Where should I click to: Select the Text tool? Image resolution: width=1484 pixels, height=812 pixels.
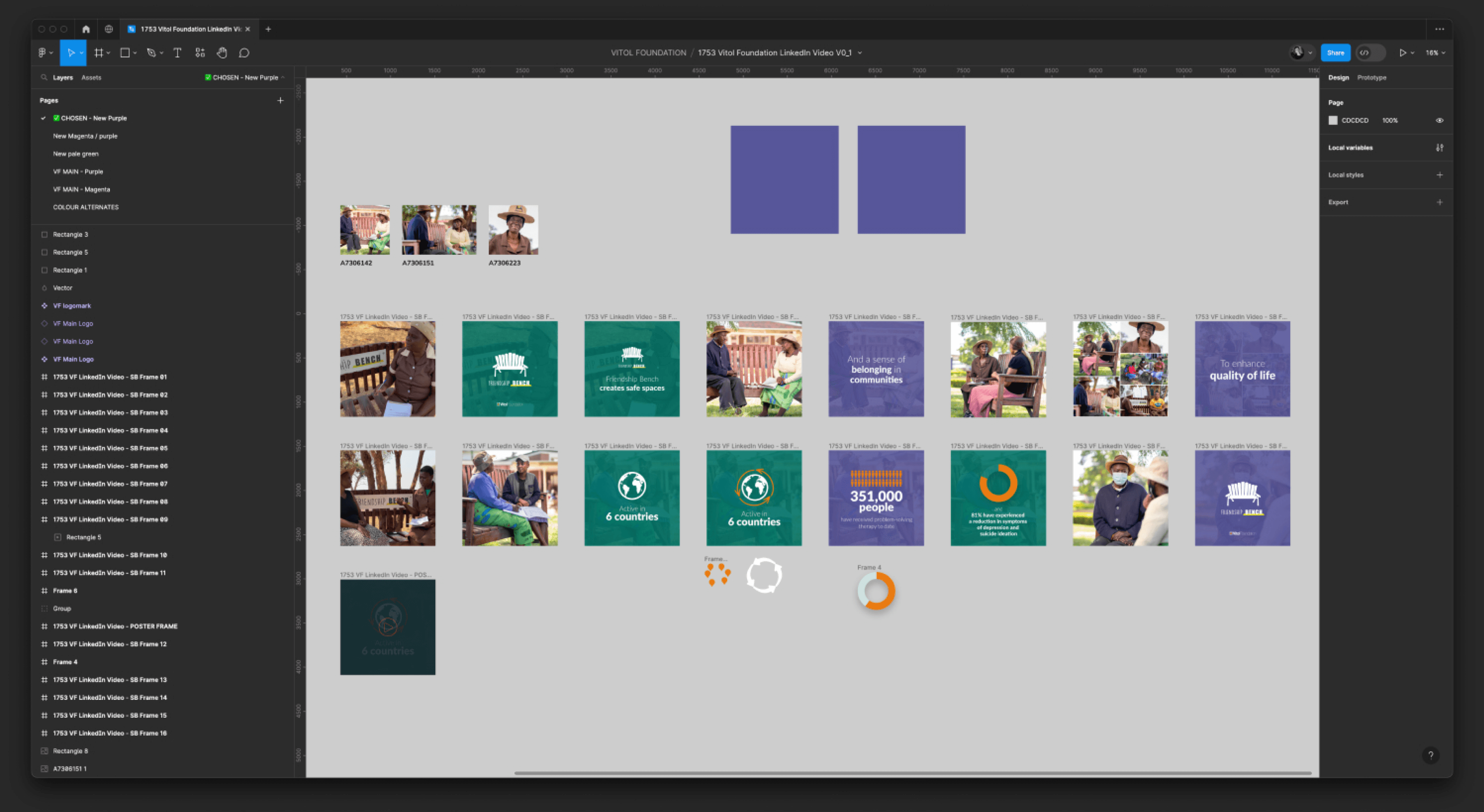(x=177, y=52)
